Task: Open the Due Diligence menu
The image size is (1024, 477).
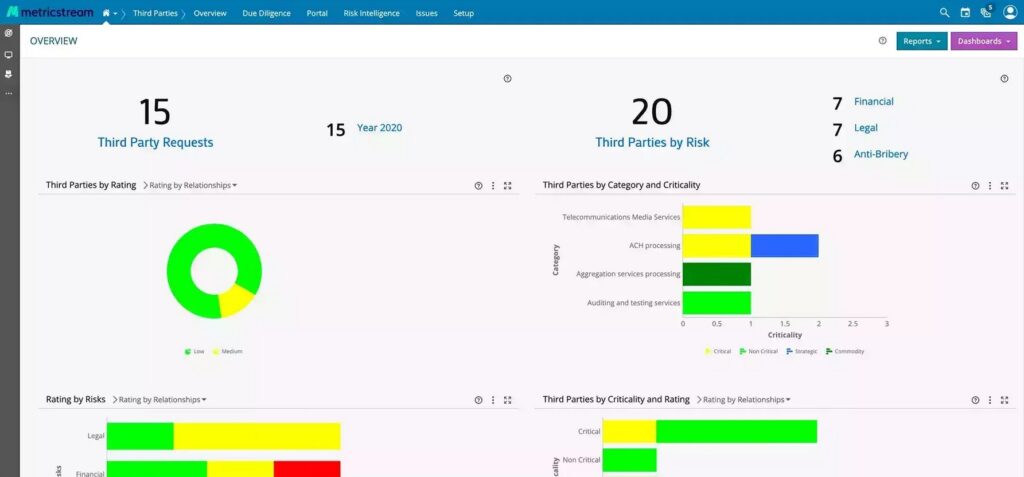Action: pos(266,13)
